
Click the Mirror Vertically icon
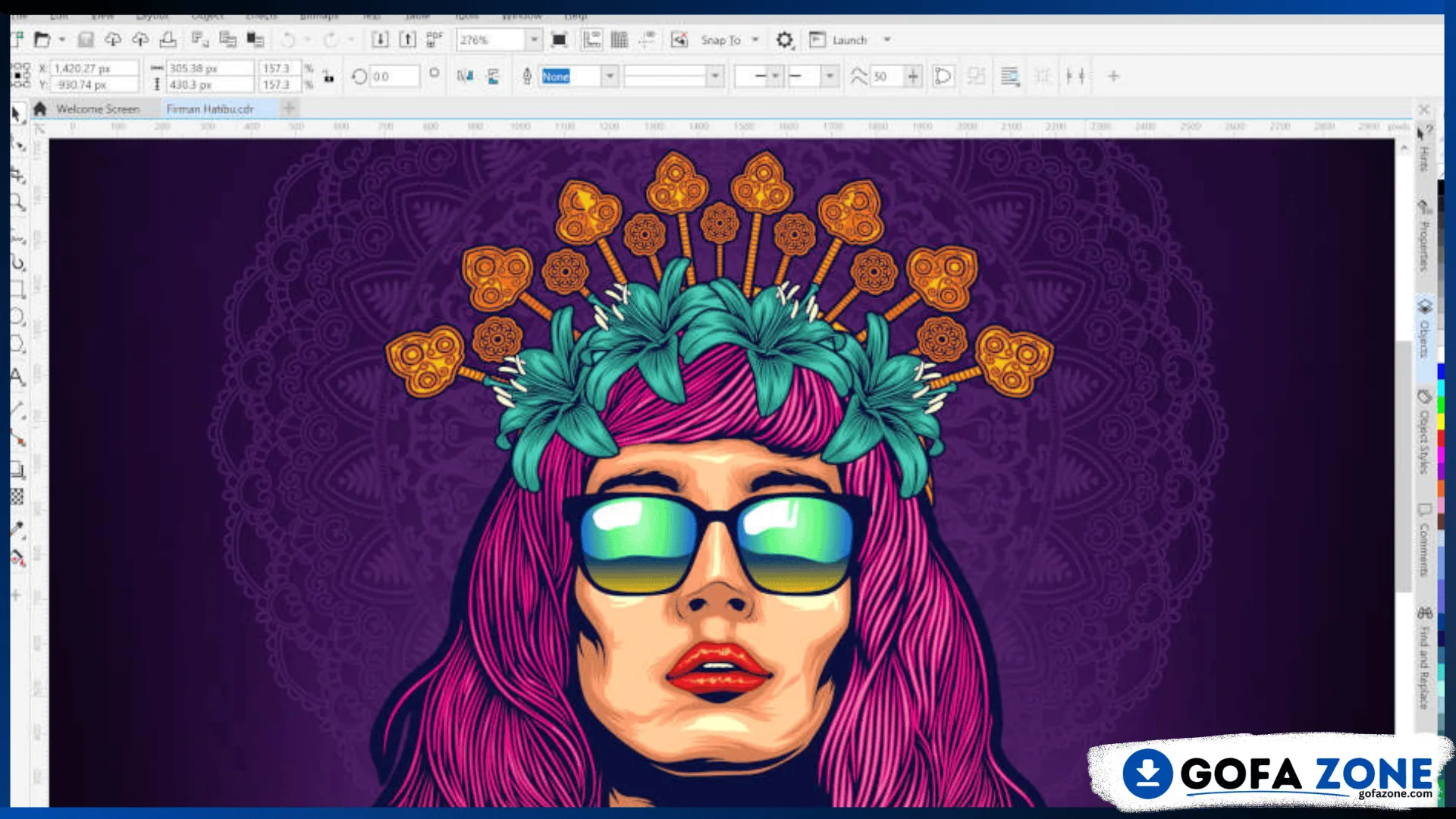[x=494, y=76]
